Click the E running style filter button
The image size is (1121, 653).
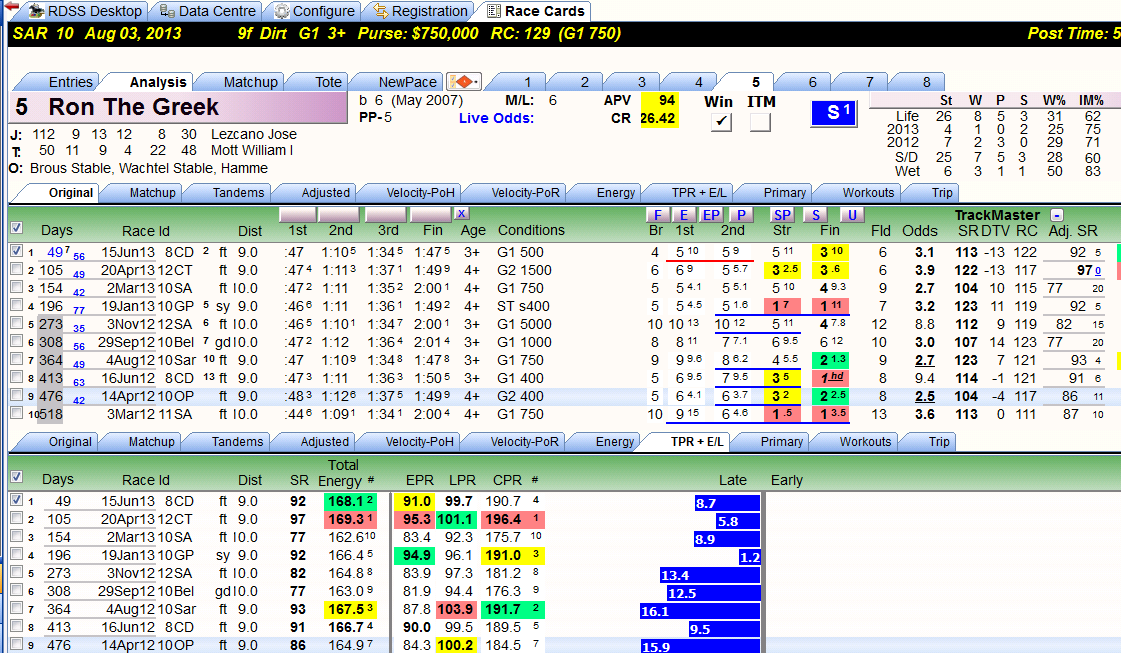[x=683, y=215]
